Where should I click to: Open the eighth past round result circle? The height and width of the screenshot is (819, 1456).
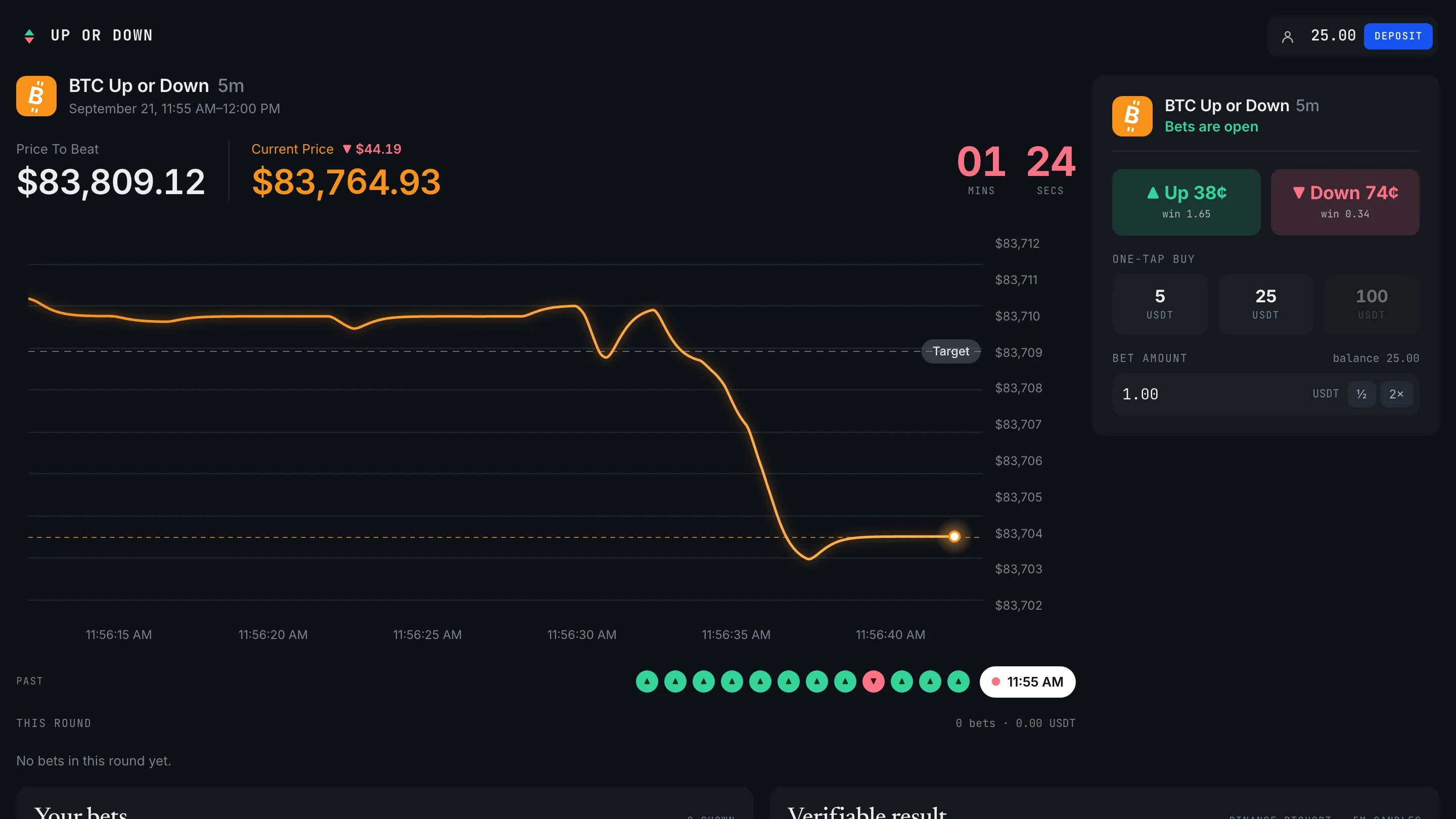845,681
